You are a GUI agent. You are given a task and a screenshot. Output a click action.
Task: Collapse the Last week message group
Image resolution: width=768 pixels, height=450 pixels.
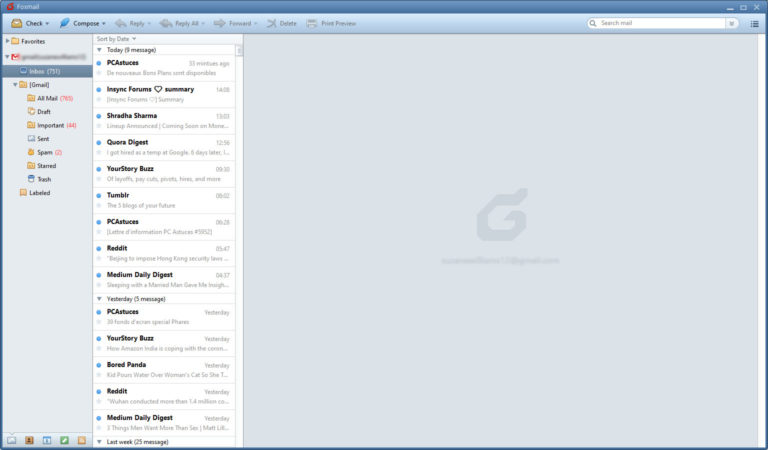[x=99, y=442]
